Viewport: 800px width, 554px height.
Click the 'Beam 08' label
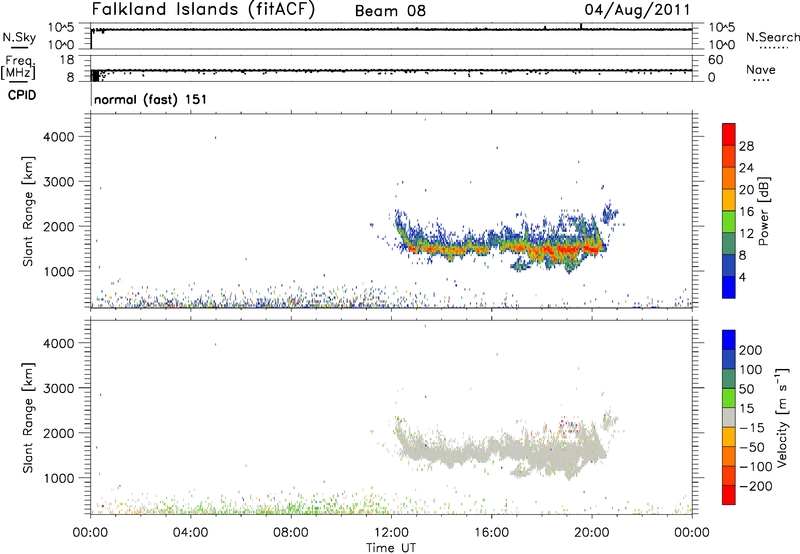pos(390,11)
